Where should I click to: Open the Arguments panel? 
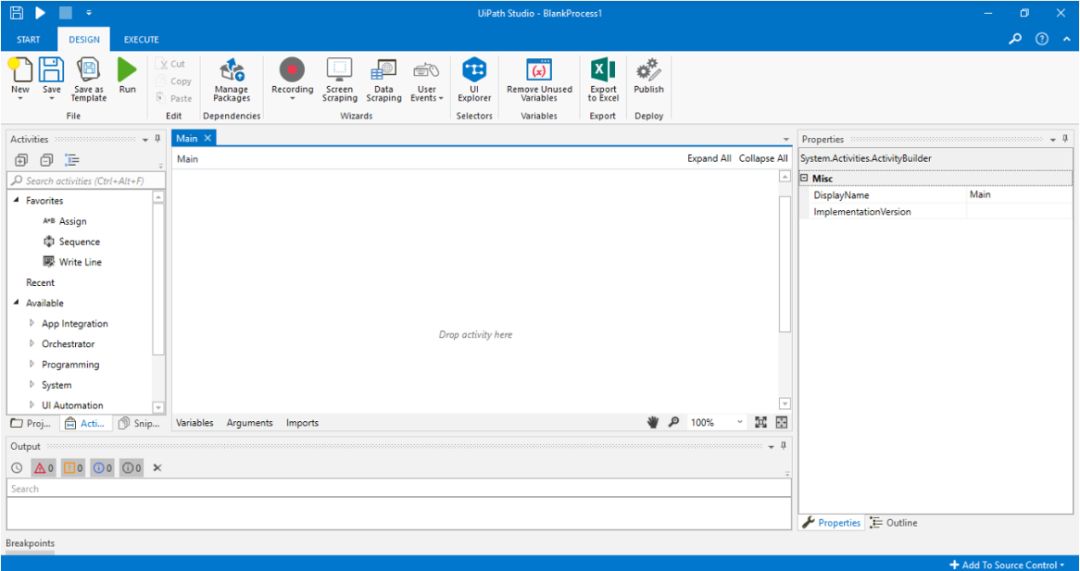pyautogui.click(x=249, y=423)
